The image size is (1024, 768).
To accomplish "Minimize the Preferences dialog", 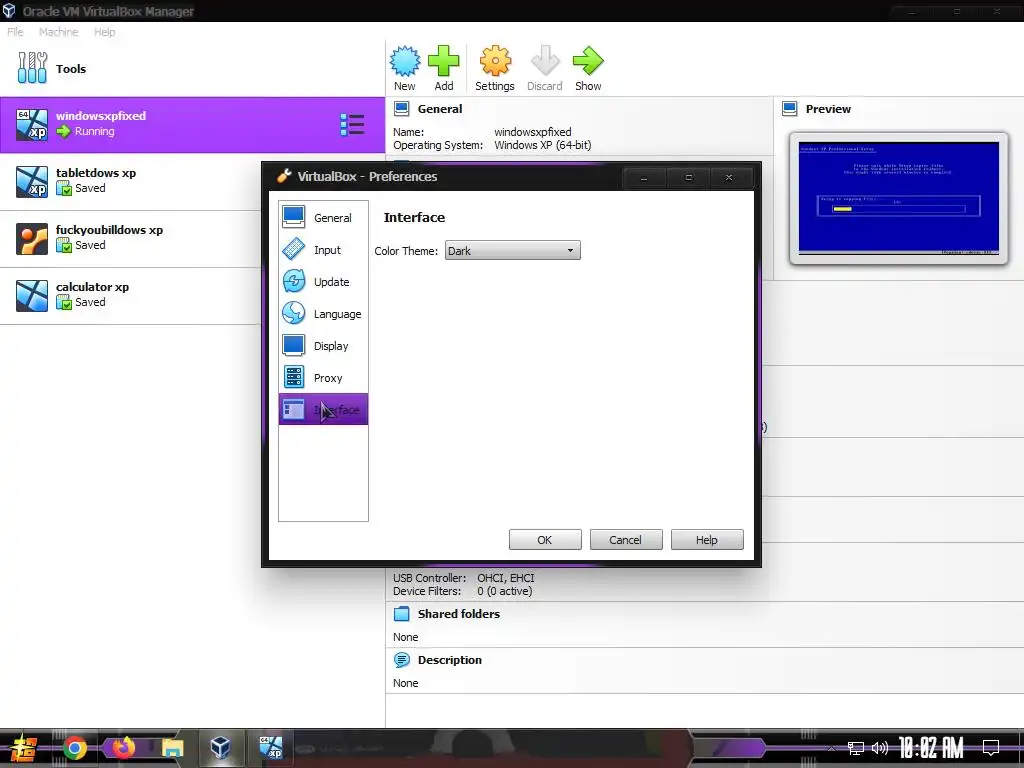I will click(644, 178).
